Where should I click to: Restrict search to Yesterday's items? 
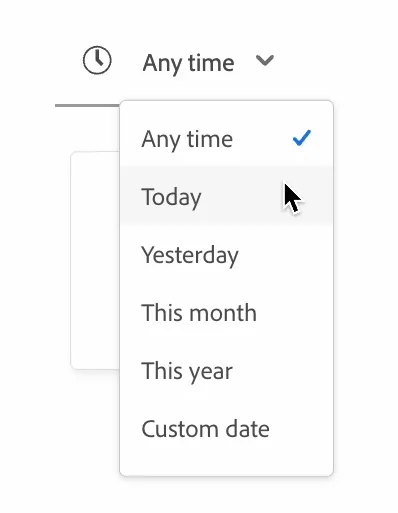[226, 255]
